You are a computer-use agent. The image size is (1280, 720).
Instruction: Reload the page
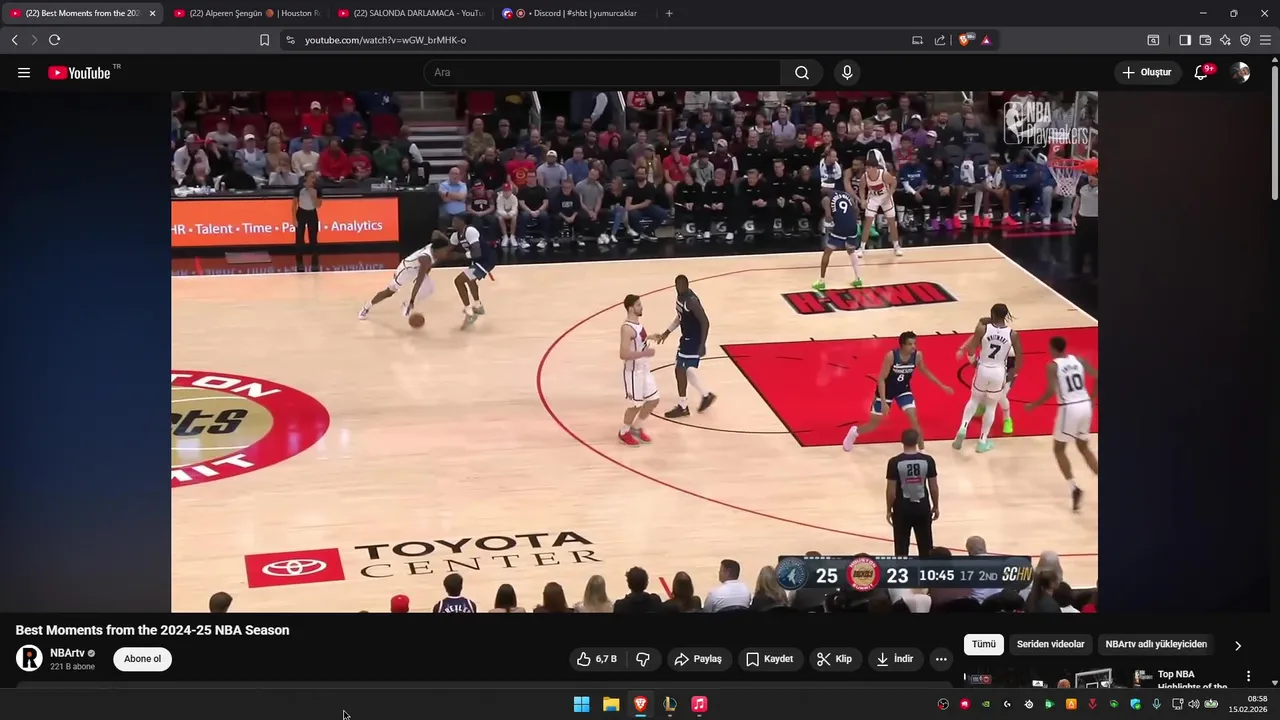coord(54,40)
